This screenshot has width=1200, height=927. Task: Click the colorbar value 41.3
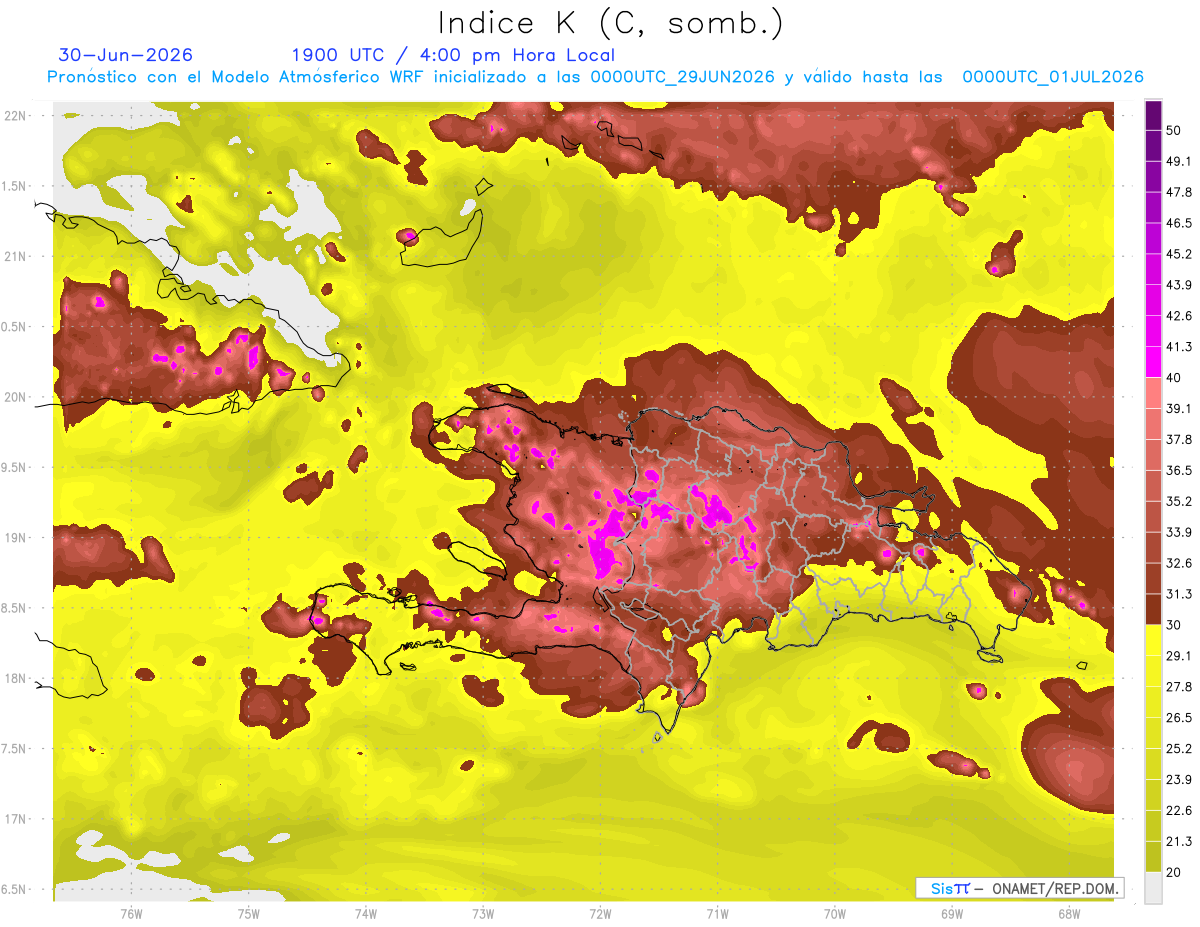[x=1179, y=347]
